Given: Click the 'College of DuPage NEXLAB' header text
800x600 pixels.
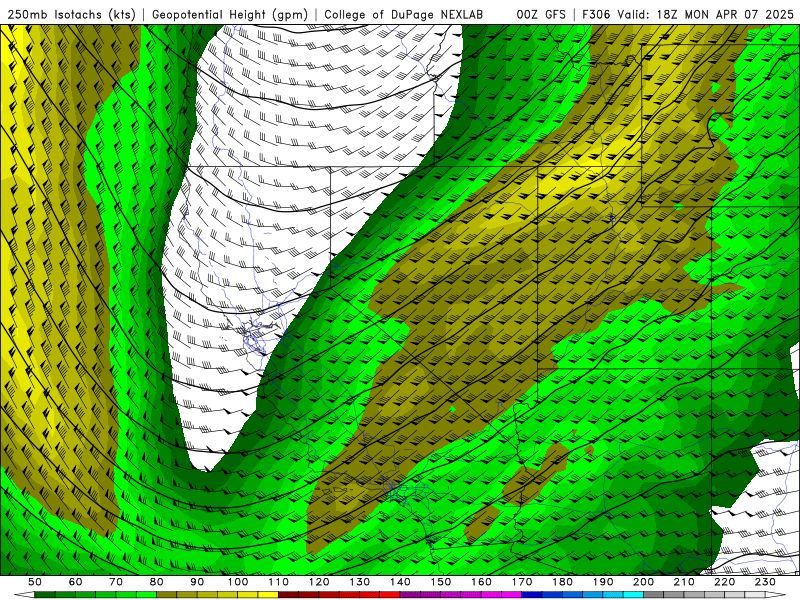Looking at the screenshot, I should pos(404,15).
